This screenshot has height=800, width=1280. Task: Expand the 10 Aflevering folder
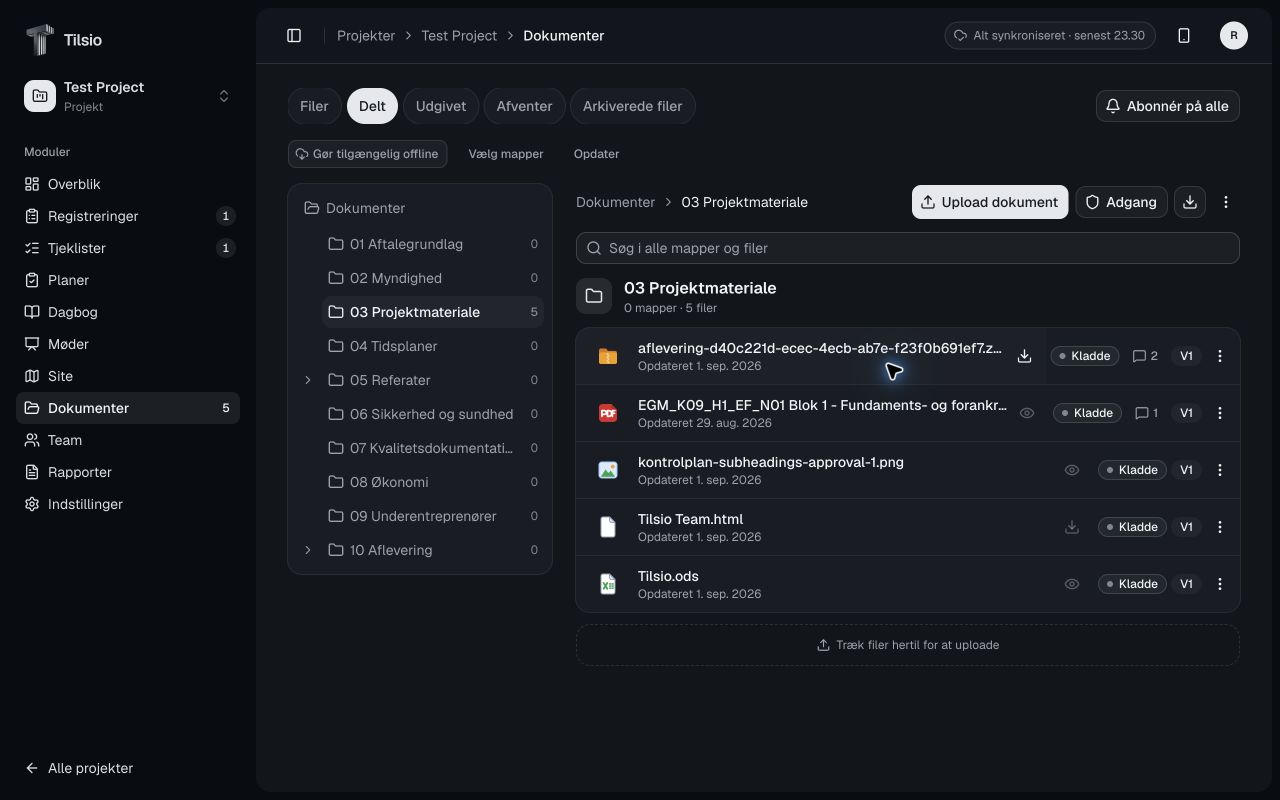(308, 550)
